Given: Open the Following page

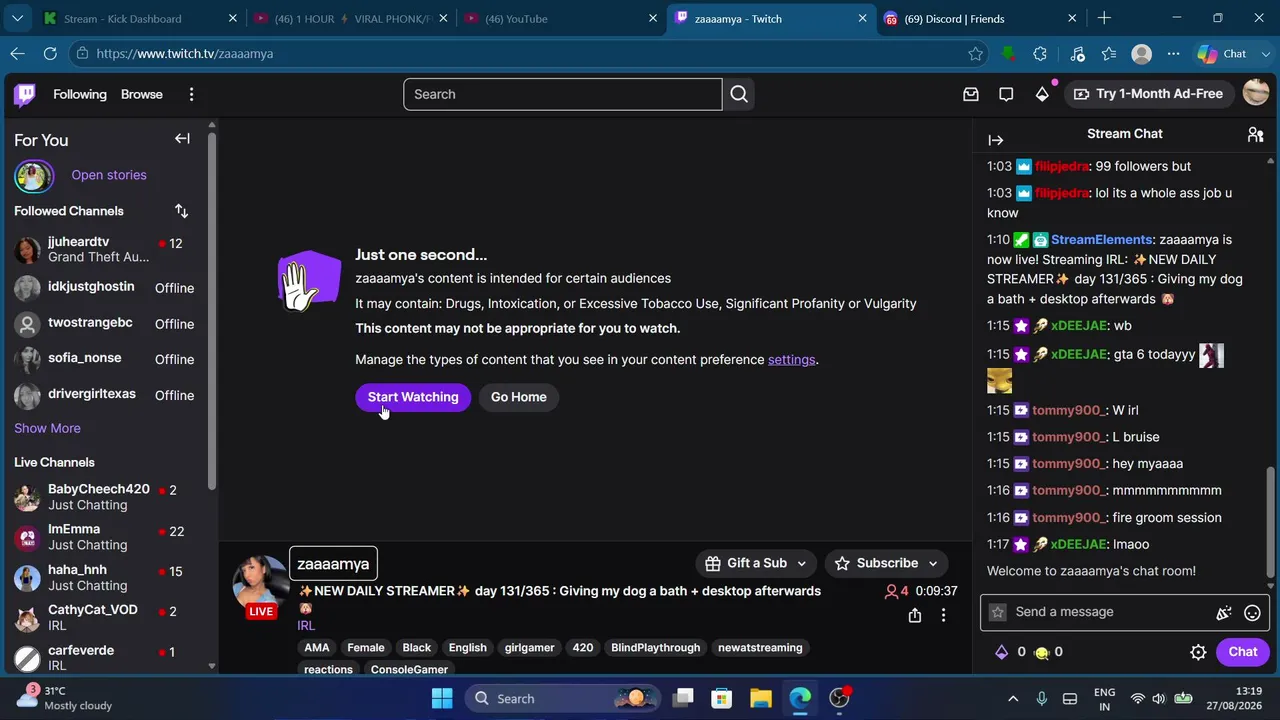Looking at the screenshot, I should point(80,94).
